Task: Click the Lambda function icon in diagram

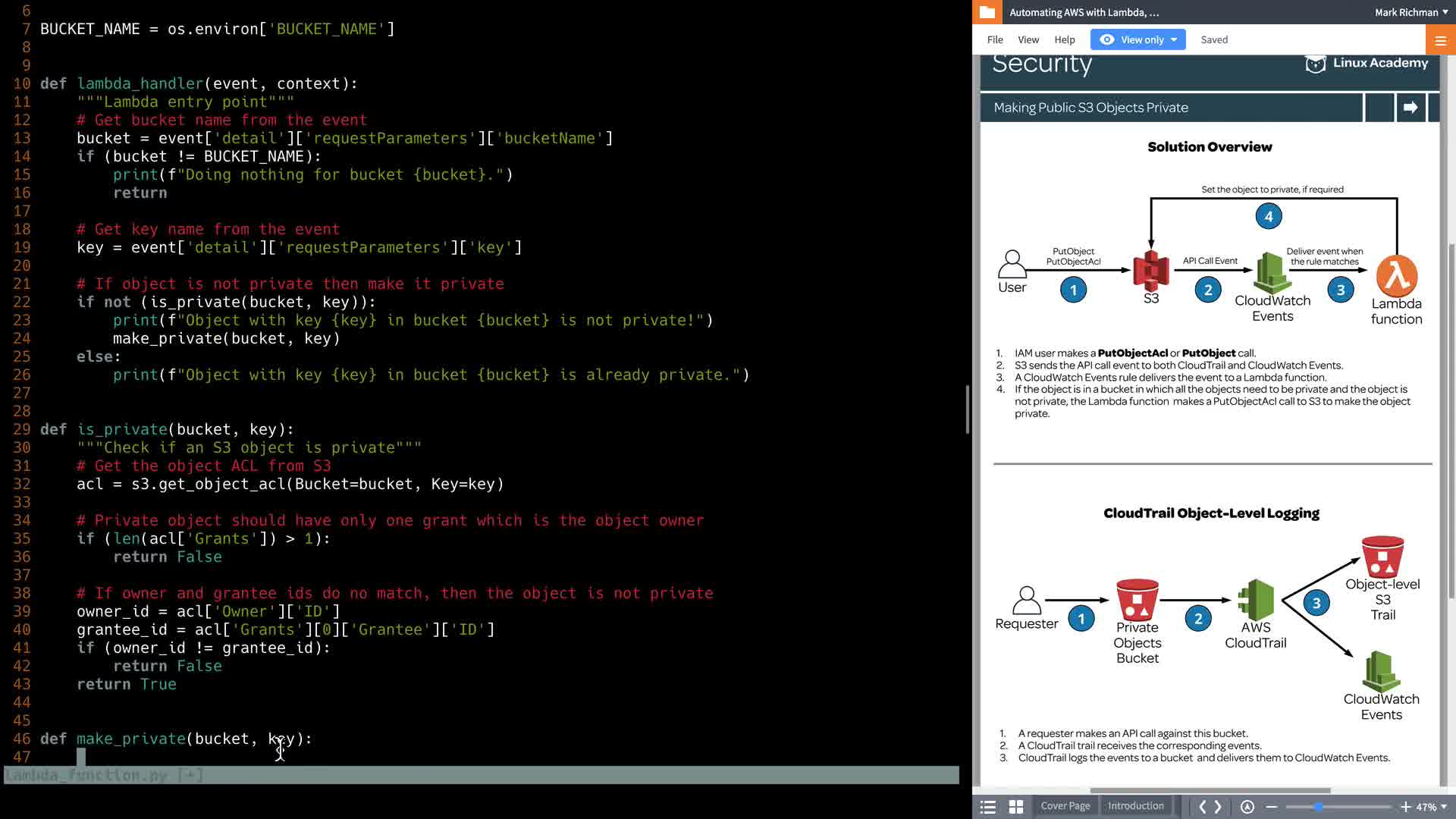Action: [1396, 275]
